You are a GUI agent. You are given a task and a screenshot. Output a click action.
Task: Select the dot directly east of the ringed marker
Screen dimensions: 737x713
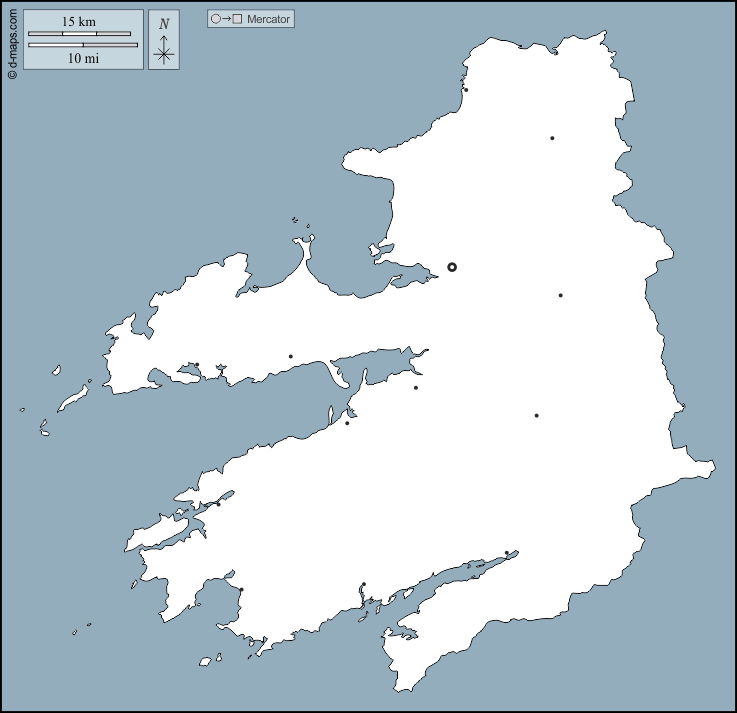(x=561, y=295)
